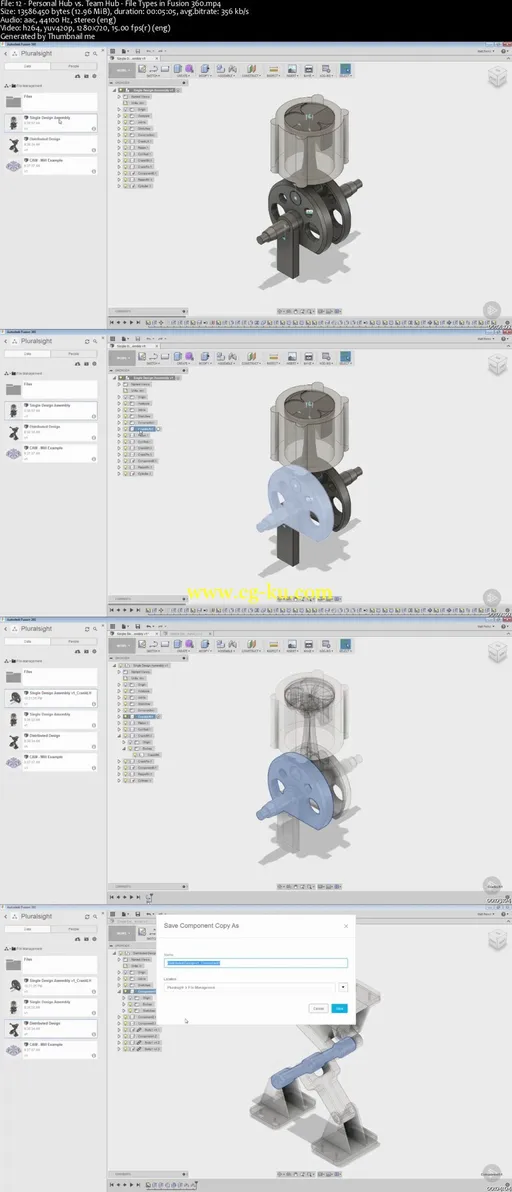
Task: Open the Files folder in the first frame
Action: [50, 102]
